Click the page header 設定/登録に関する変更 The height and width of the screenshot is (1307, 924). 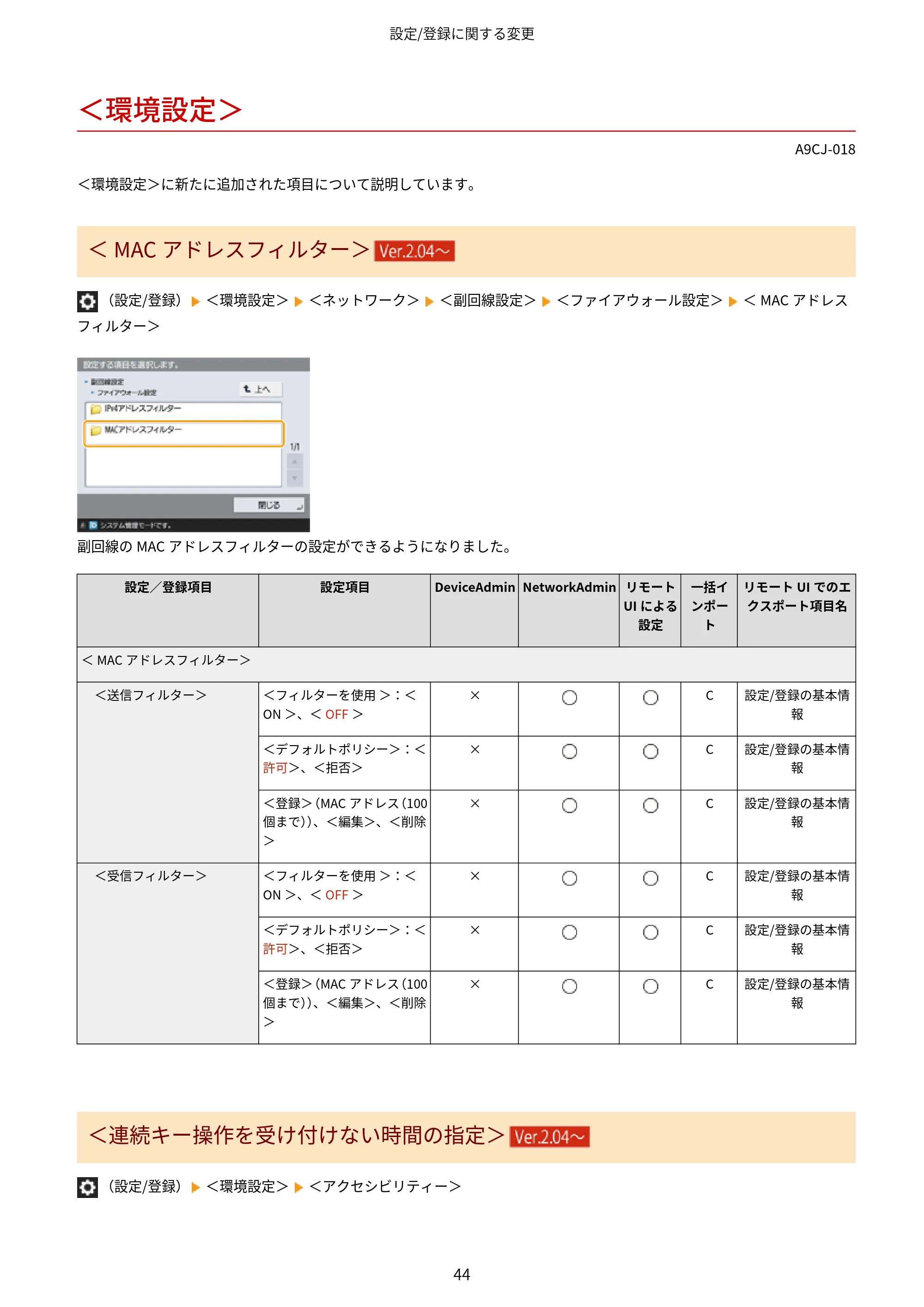pos(462,34)
